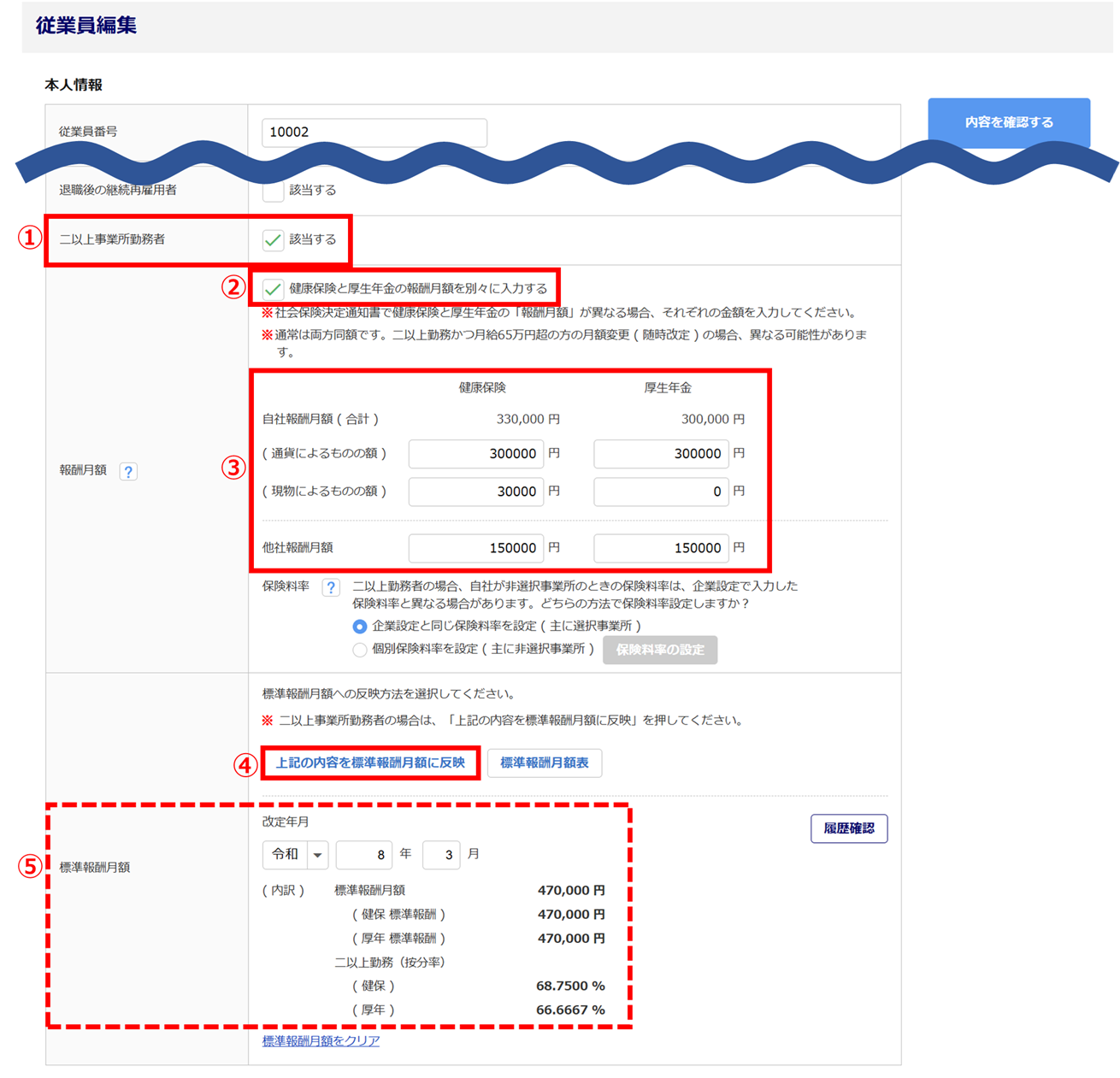The width and height of the screenshot is (1120, 1078).
Task: Open the 標準報酬月額表 button
Action: pos(544,763)
